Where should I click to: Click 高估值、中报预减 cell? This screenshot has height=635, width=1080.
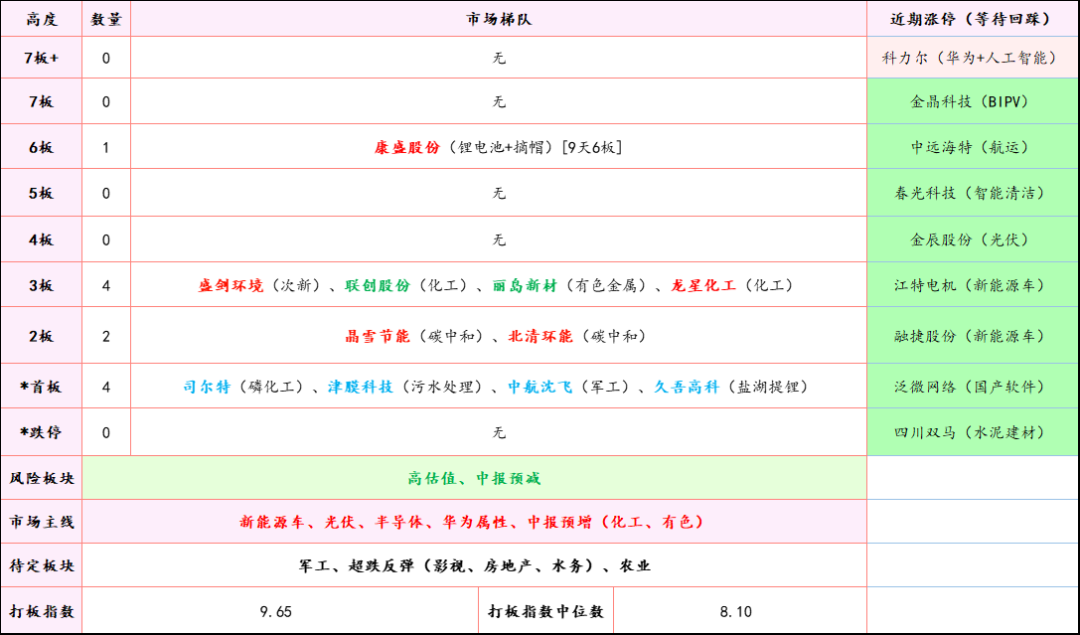pos(475,478)
